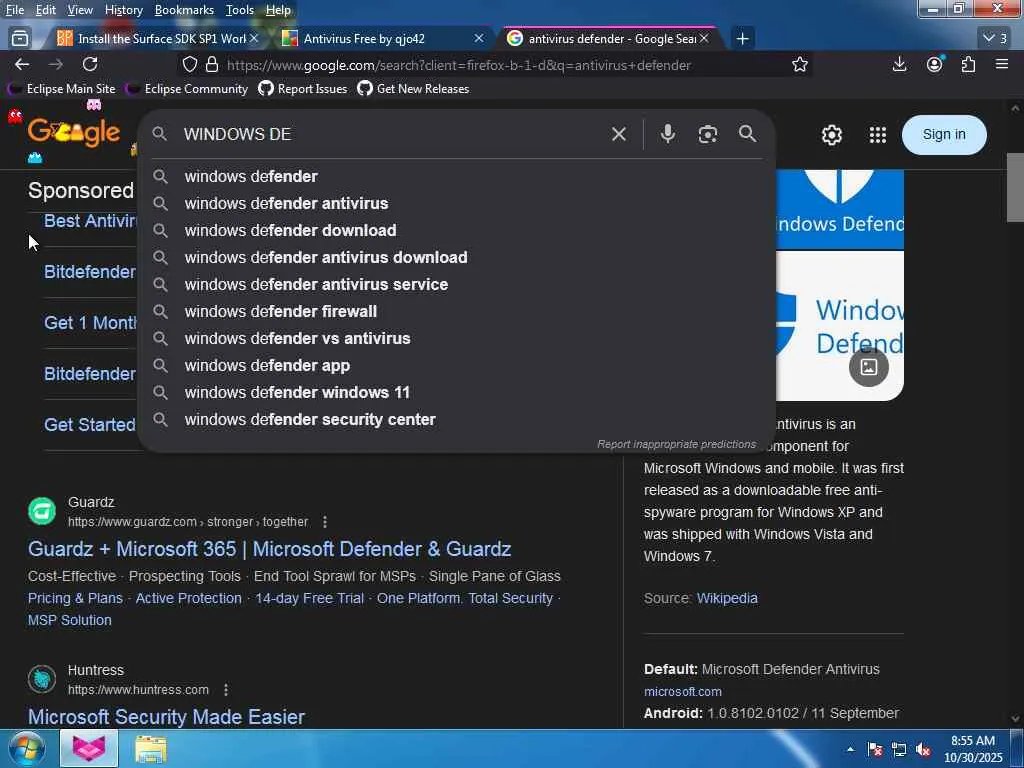This screenshot has width=1024, height=768.
Task: Click the Action Center flag tray icon
Action: [874, 749]
